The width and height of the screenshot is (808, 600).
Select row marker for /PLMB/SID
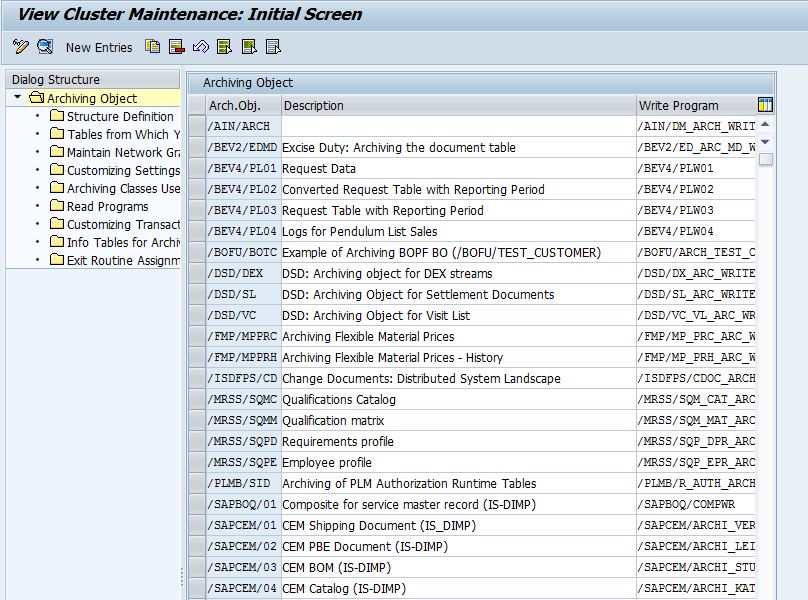pos(197,484)
